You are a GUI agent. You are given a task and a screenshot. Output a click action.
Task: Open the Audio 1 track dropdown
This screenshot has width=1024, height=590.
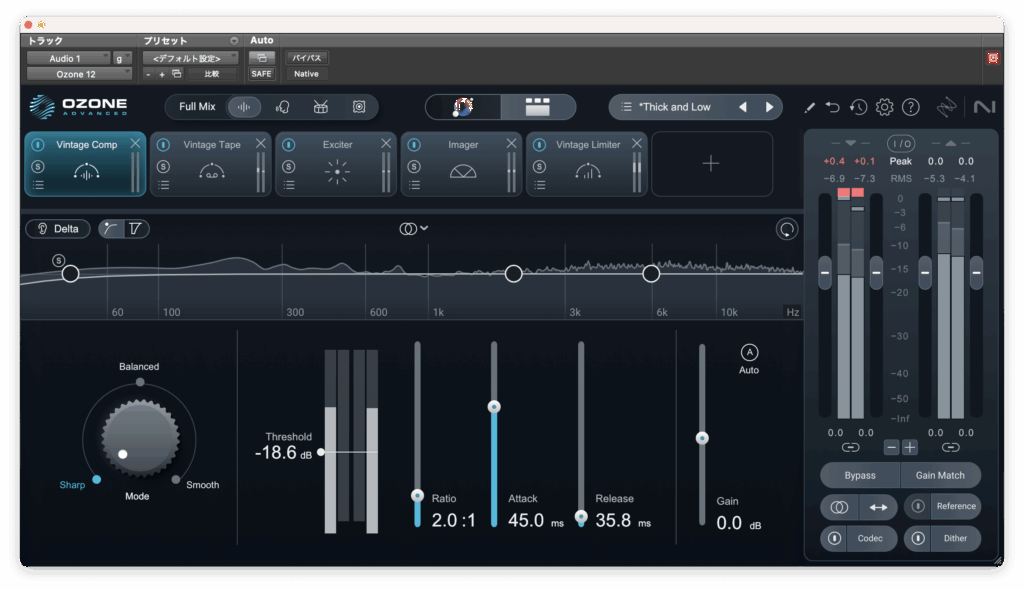[x=67, y=58]
